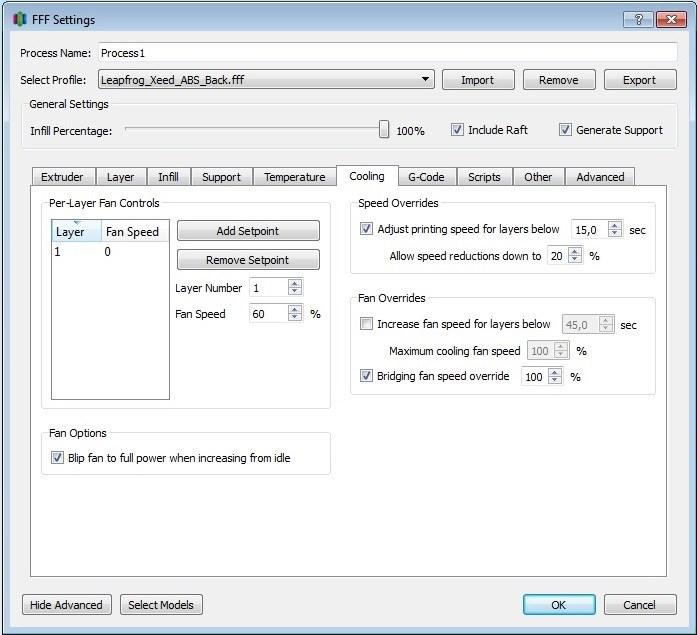This screenshot has height=635, width=697.
Task: Confirm settings with OK button
Action: pos(559,605)
